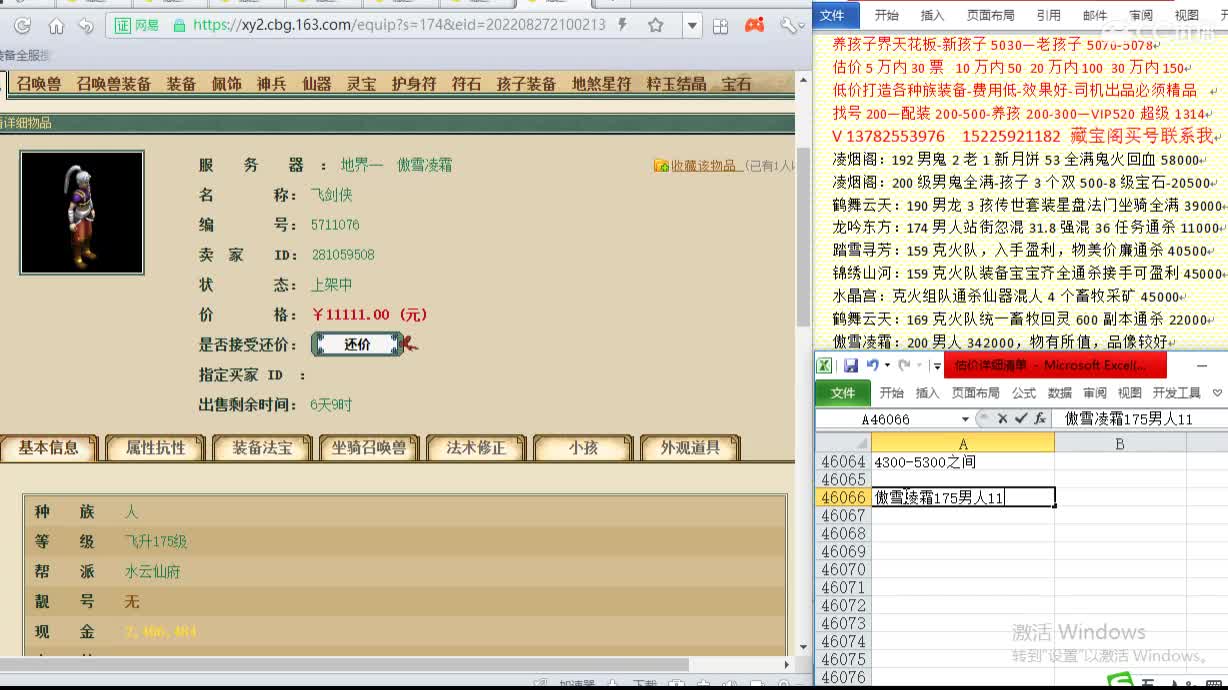The image size is (1228, 690).
Task: Click the red game controller icon
Action: pyautogui.click(x=755, y=25)
